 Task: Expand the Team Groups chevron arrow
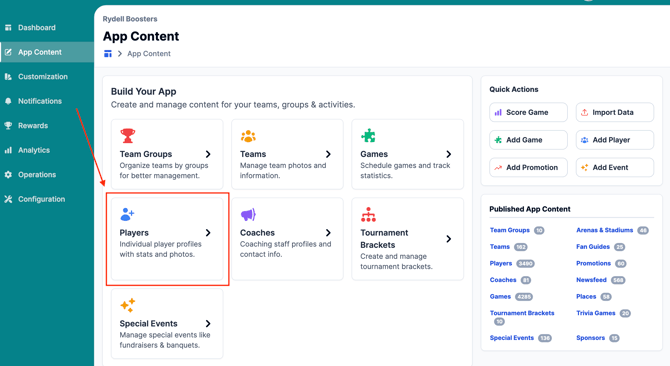208,154
